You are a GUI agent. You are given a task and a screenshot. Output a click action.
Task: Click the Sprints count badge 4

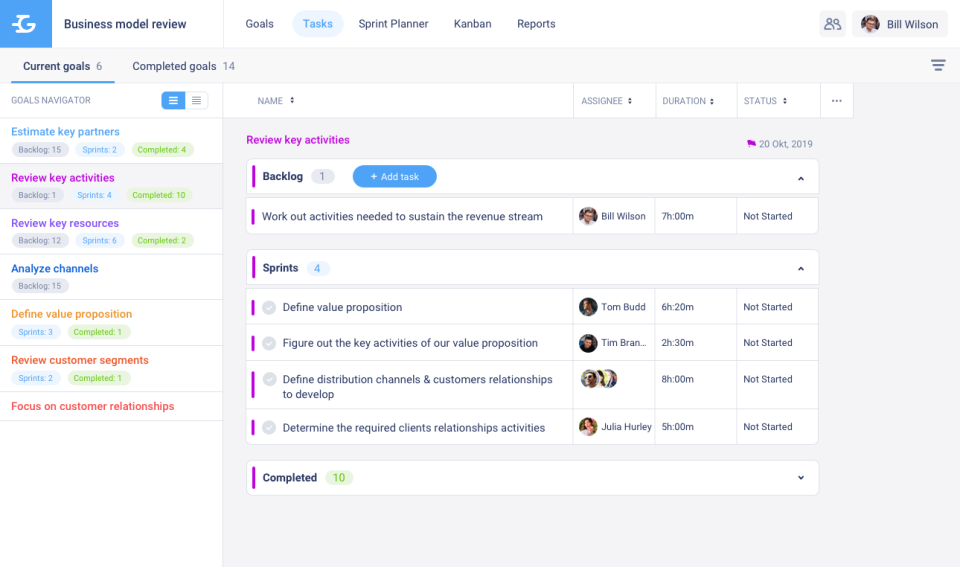(317, 268)
